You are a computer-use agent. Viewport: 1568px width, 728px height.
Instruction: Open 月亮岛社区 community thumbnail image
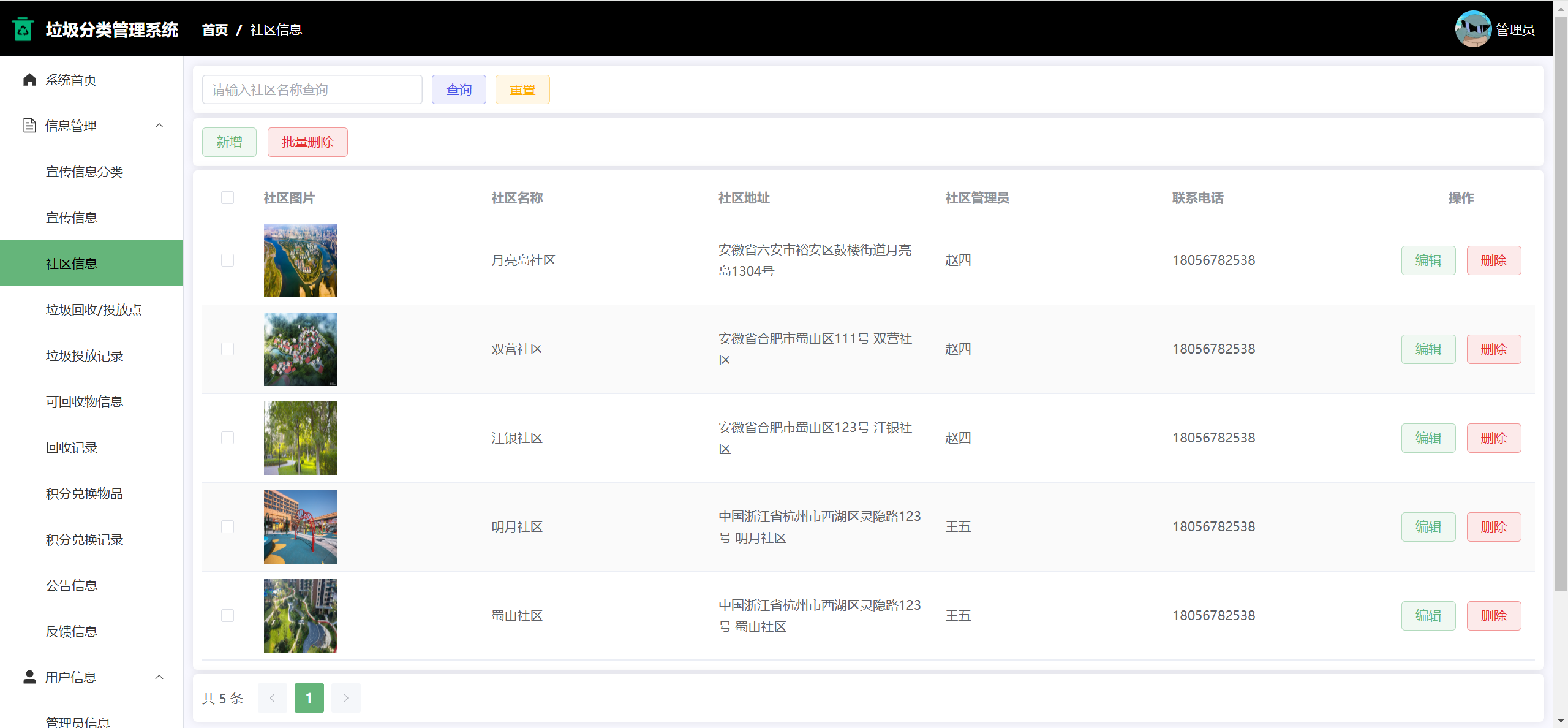point(300,260)
